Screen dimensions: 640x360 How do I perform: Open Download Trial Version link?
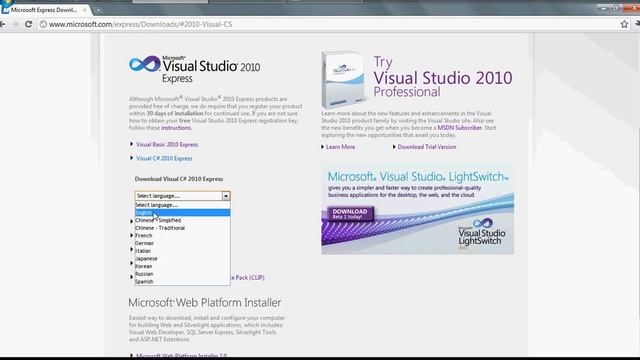pyautogui.click(x=427, y=147)
